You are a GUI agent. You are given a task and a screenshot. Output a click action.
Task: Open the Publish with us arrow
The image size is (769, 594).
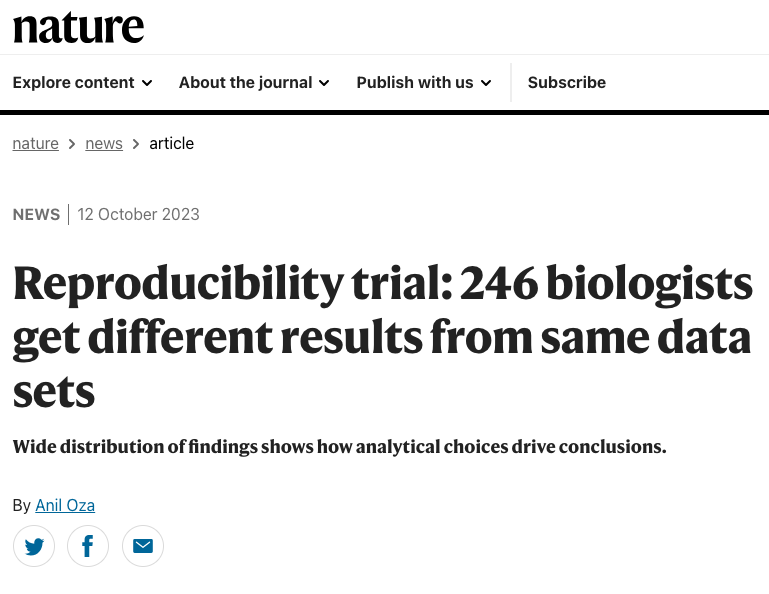click(486, 83)
